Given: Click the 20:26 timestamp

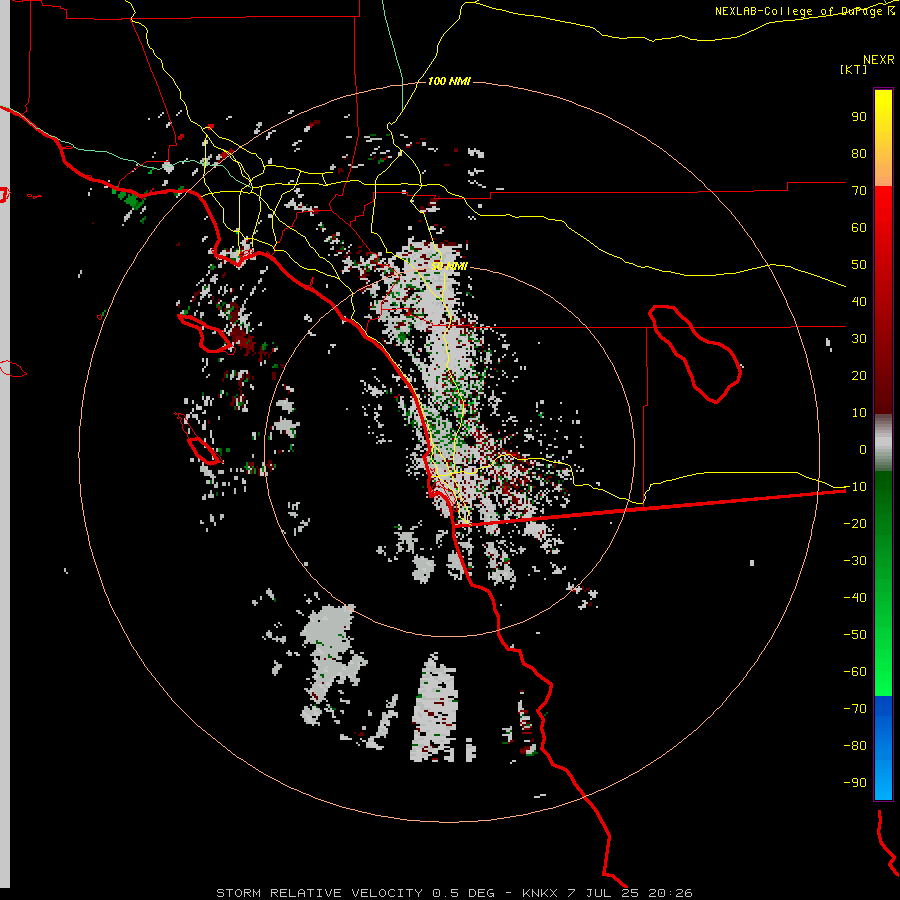Looking at the screenshot, I should pos(670,893).
